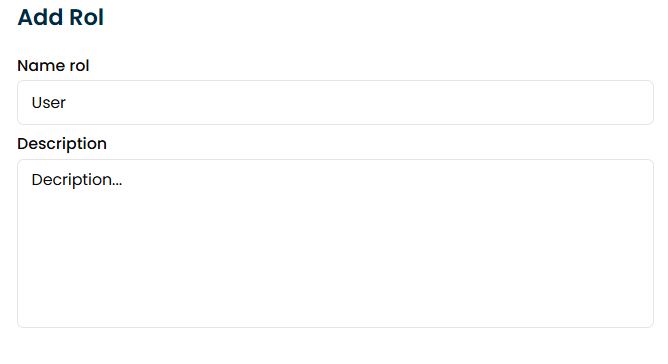Focus the Description text area
This screenshot has height=364, width=668.
335,243
